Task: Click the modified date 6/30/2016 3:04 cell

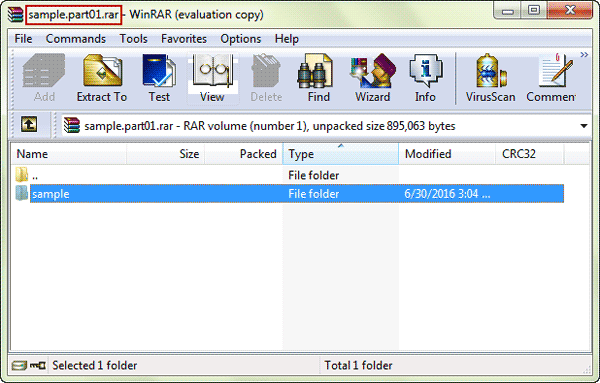Action: click(447, 194)
